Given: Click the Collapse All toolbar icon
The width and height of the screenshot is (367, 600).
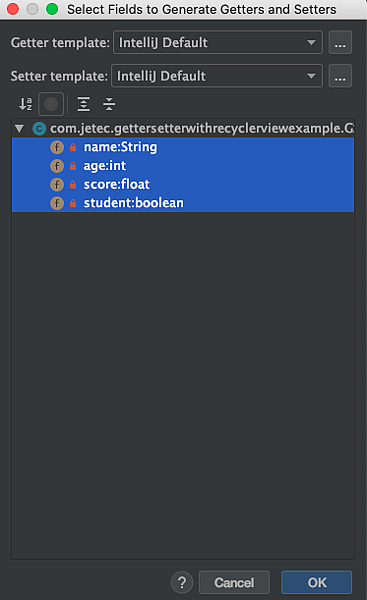Looking at the screenshot, I should (x=109, y=104).
